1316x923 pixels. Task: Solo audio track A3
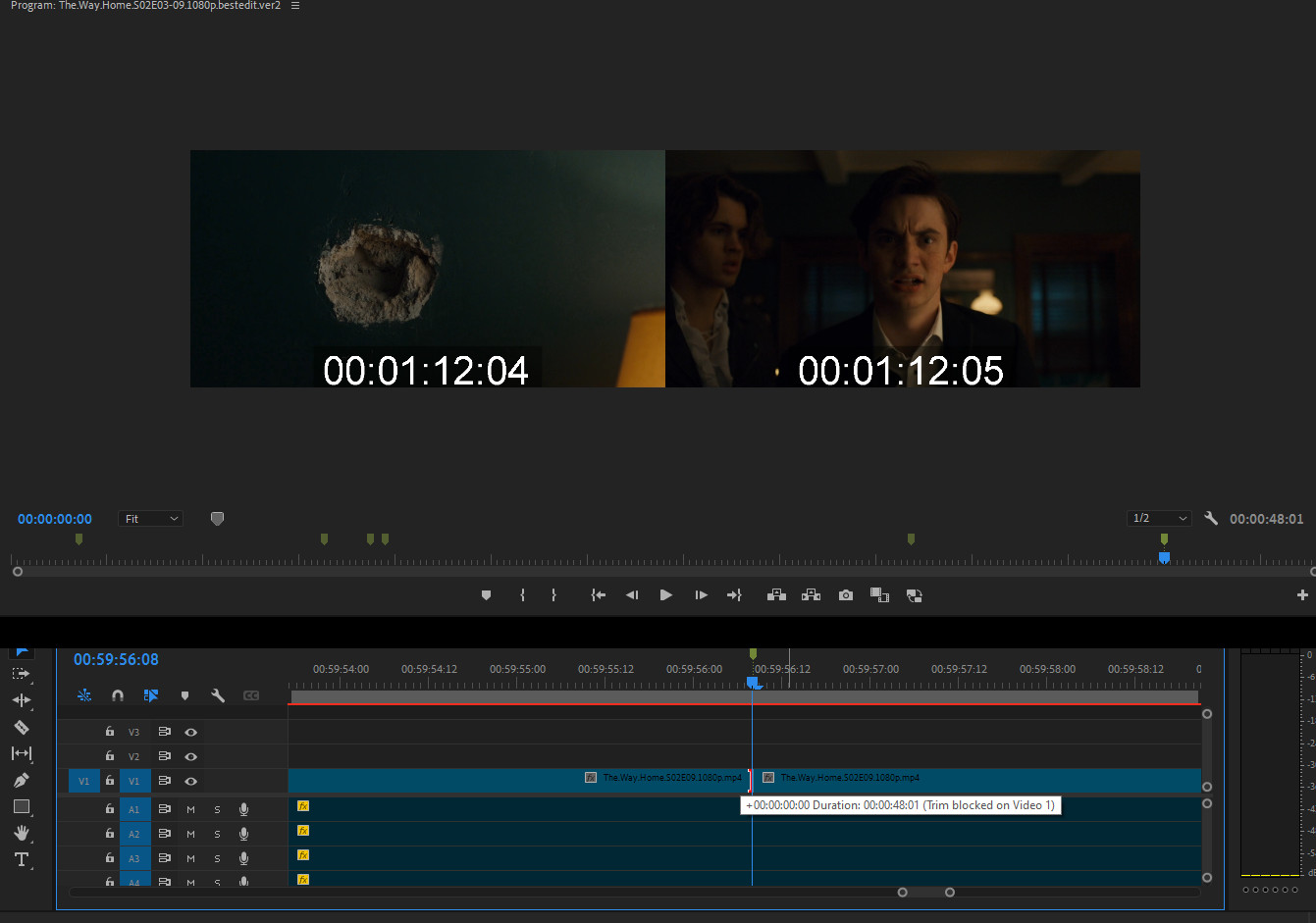point(217,858)
